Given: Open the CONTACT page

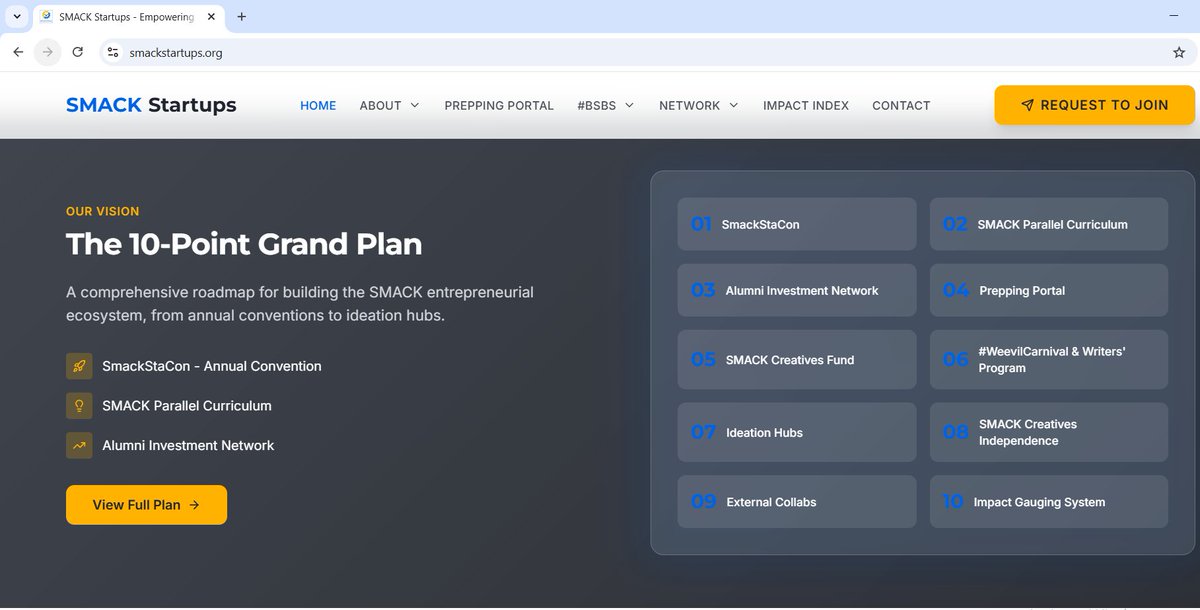Looking at the screenshot, I should click(901, 105).
